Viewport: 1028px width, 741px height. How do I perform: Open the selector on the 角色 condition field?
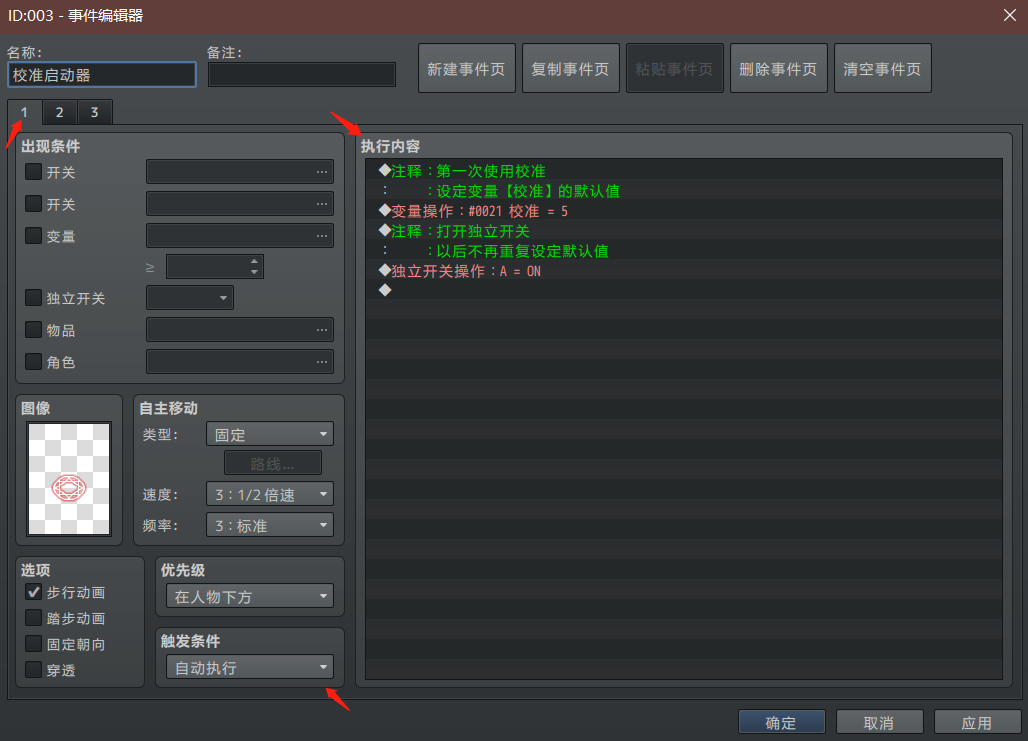(321, 361)
